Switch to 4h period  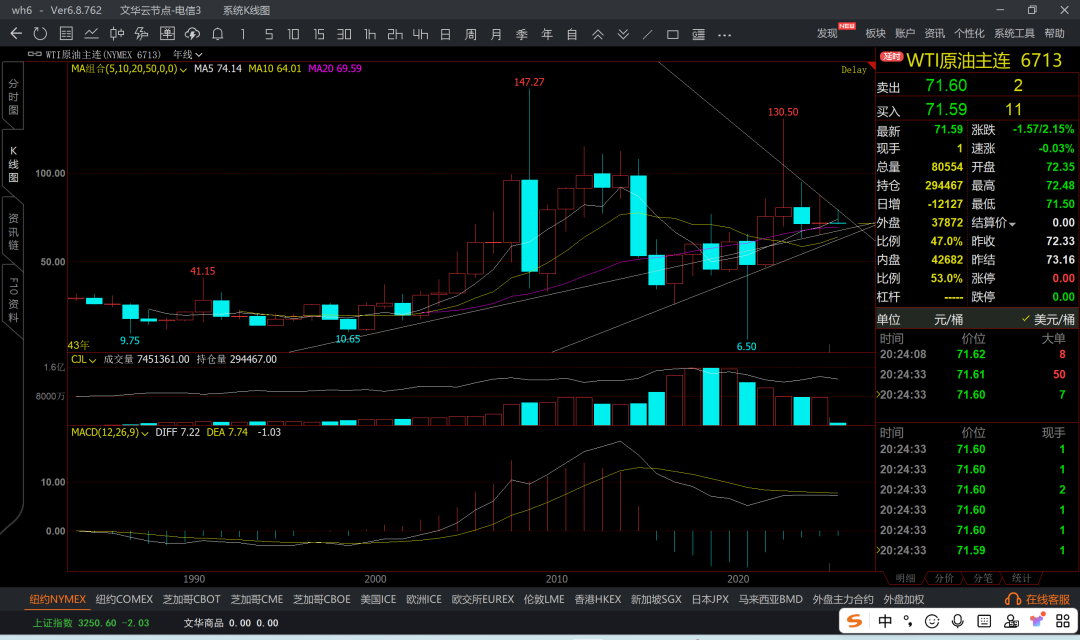tap(420, 34)
